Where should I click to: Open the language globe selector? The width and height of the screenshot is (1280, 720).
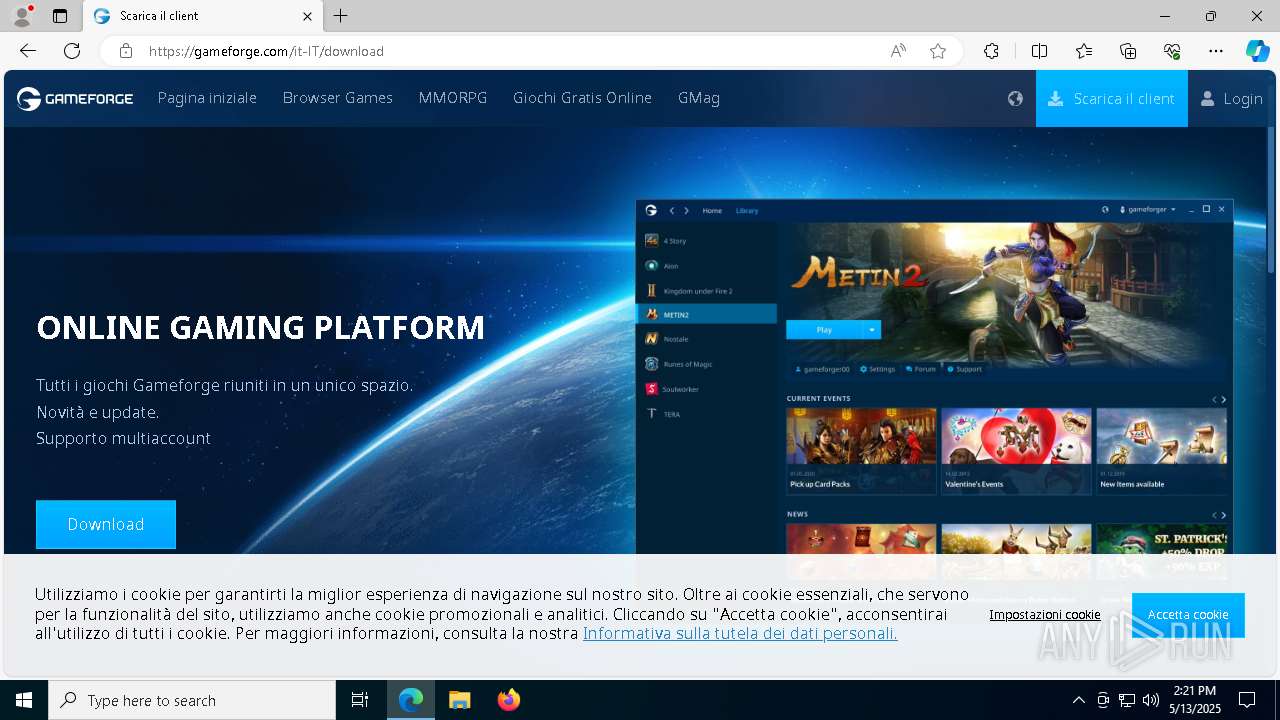click(x=1015, y=98)
